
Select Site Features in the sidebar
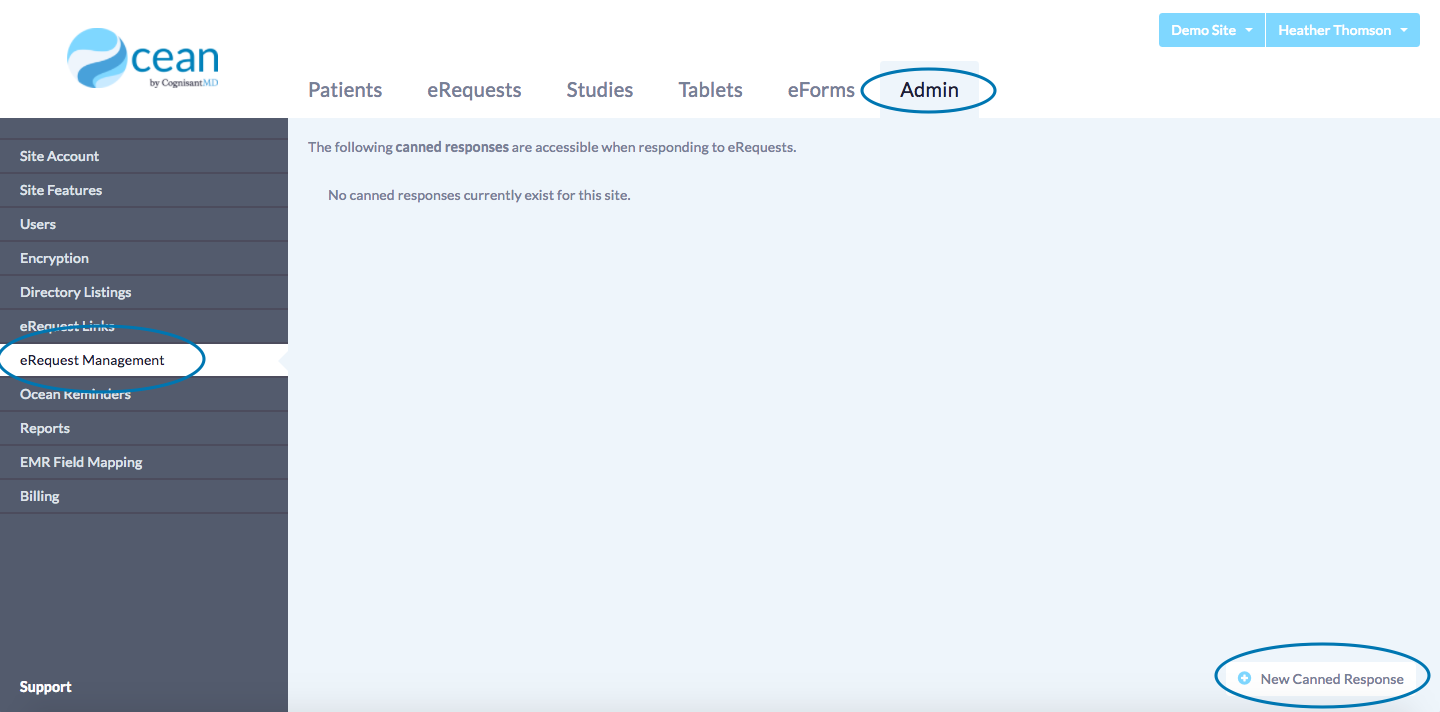pyautogui.click(x=61, y=190)
